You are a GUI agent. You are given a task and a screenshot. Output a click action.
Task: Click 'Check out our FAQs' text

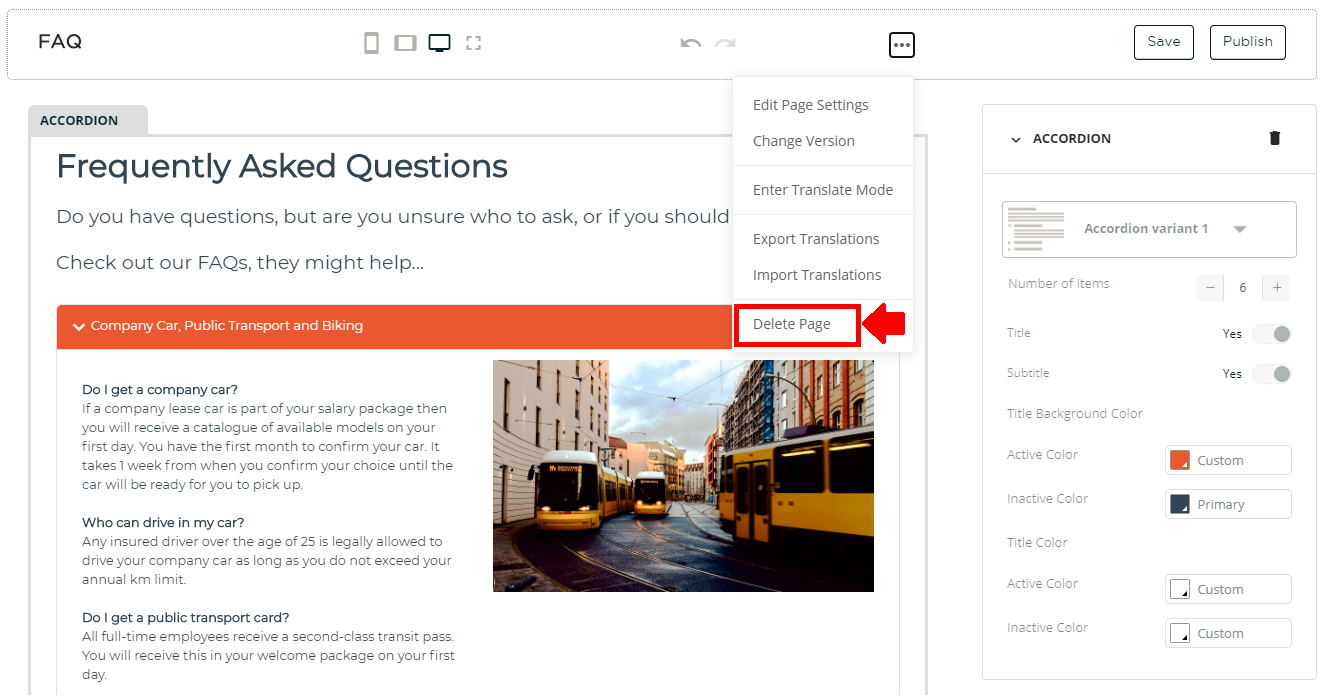point(240,263)
